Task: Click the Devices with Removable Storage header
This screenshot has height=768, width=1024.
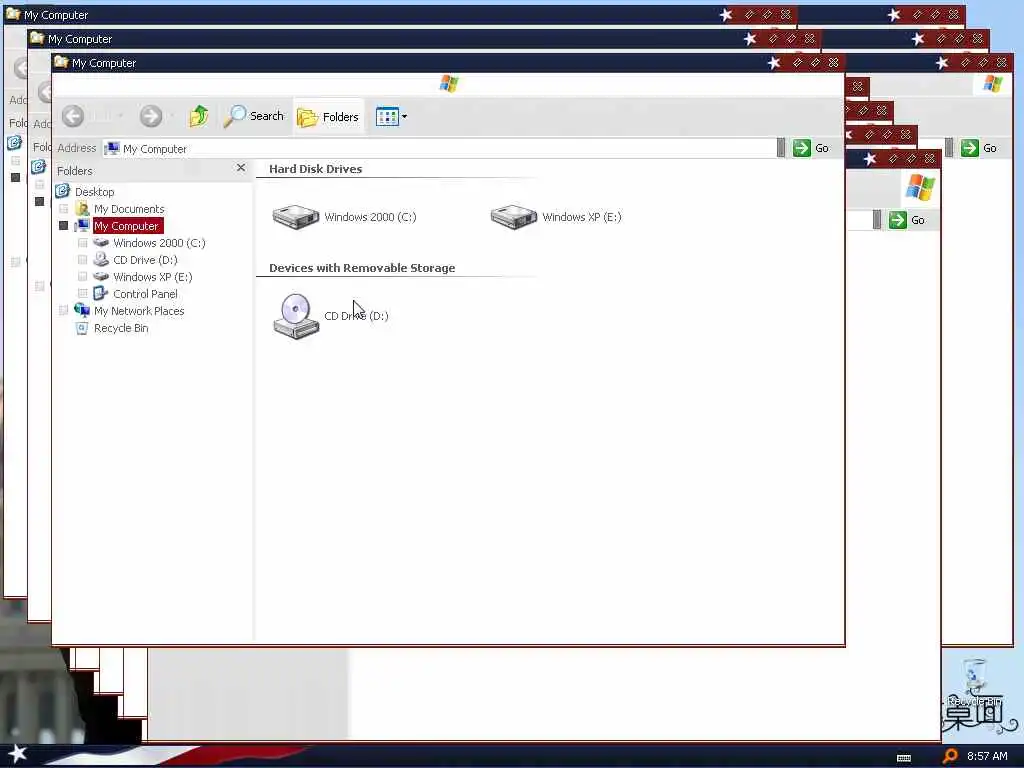Action: point(362,268)
